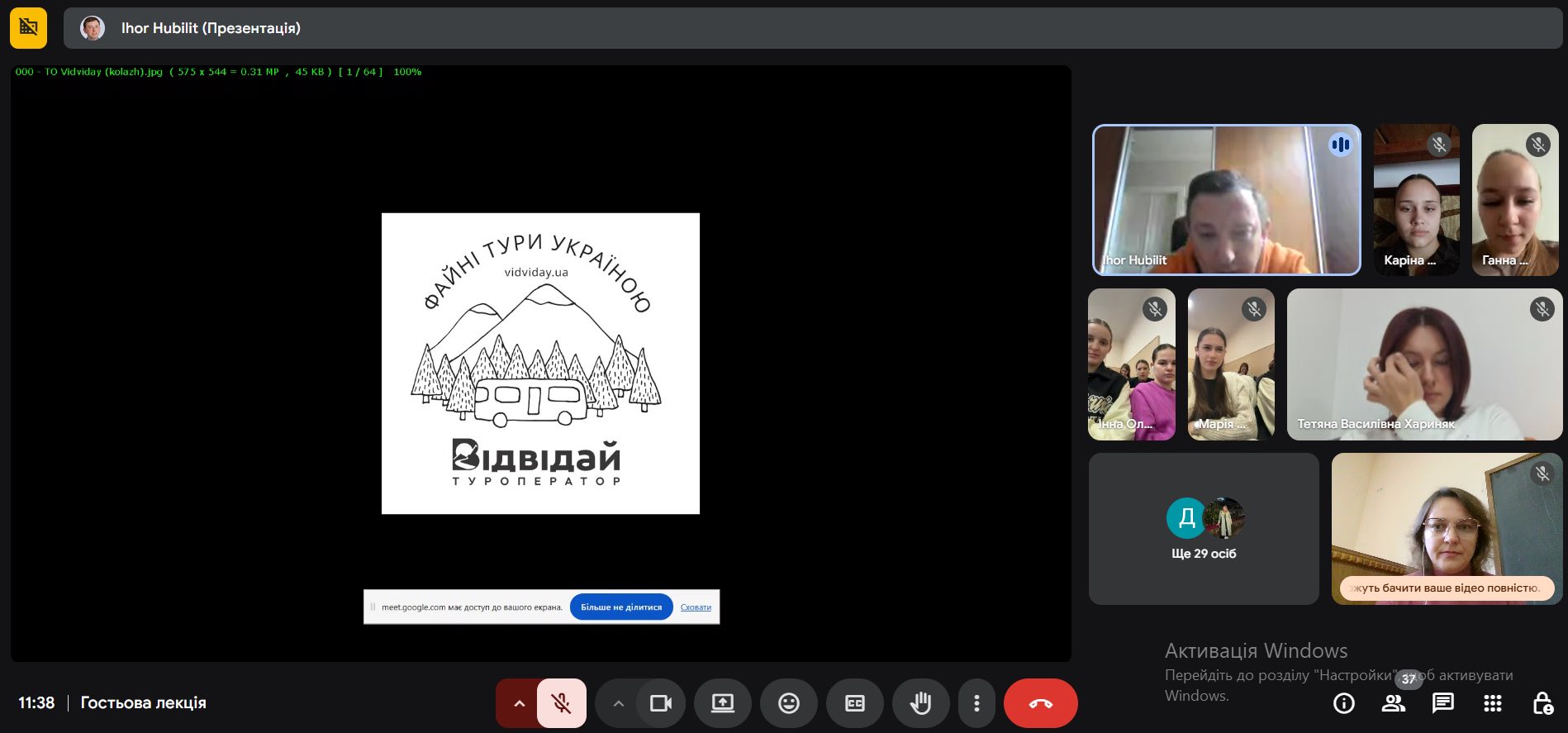
Task: Show the participants panel icon
Action: 1394,703
